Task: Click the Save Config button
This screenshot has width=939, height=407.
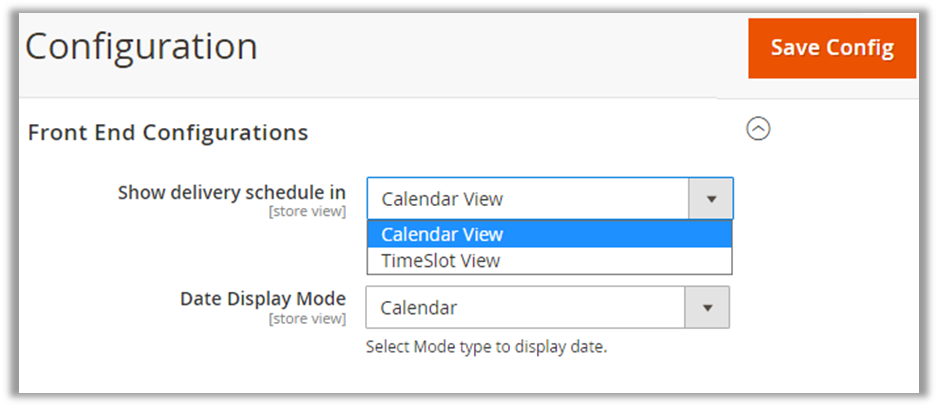Action: (831, 48)
